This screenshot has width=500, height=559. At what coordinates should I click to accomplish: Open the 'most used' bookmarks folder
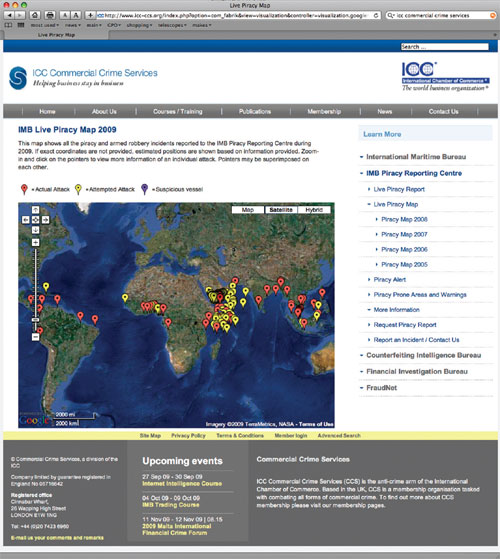(45, 25)
